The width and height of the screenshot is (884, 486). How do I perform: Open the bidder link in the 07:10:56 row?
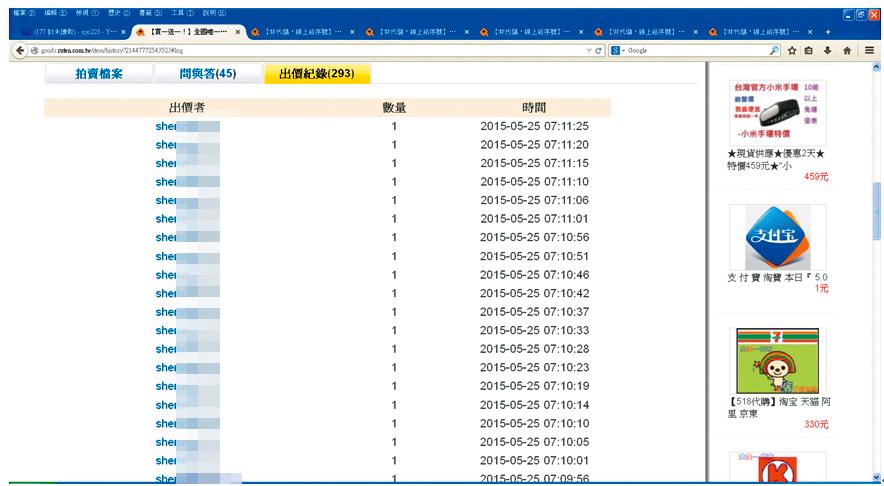(187, 237)
